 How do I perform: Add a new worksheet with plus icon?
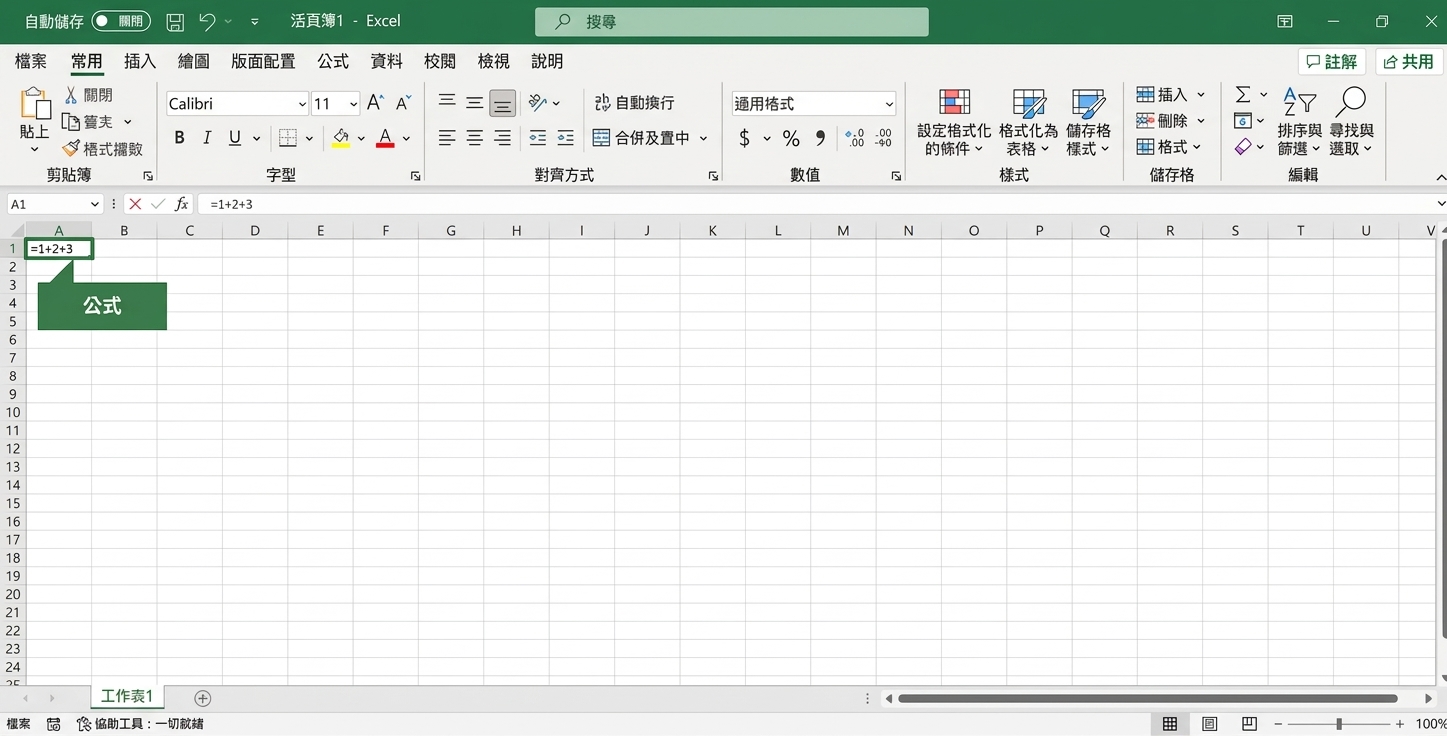point(203,698)
